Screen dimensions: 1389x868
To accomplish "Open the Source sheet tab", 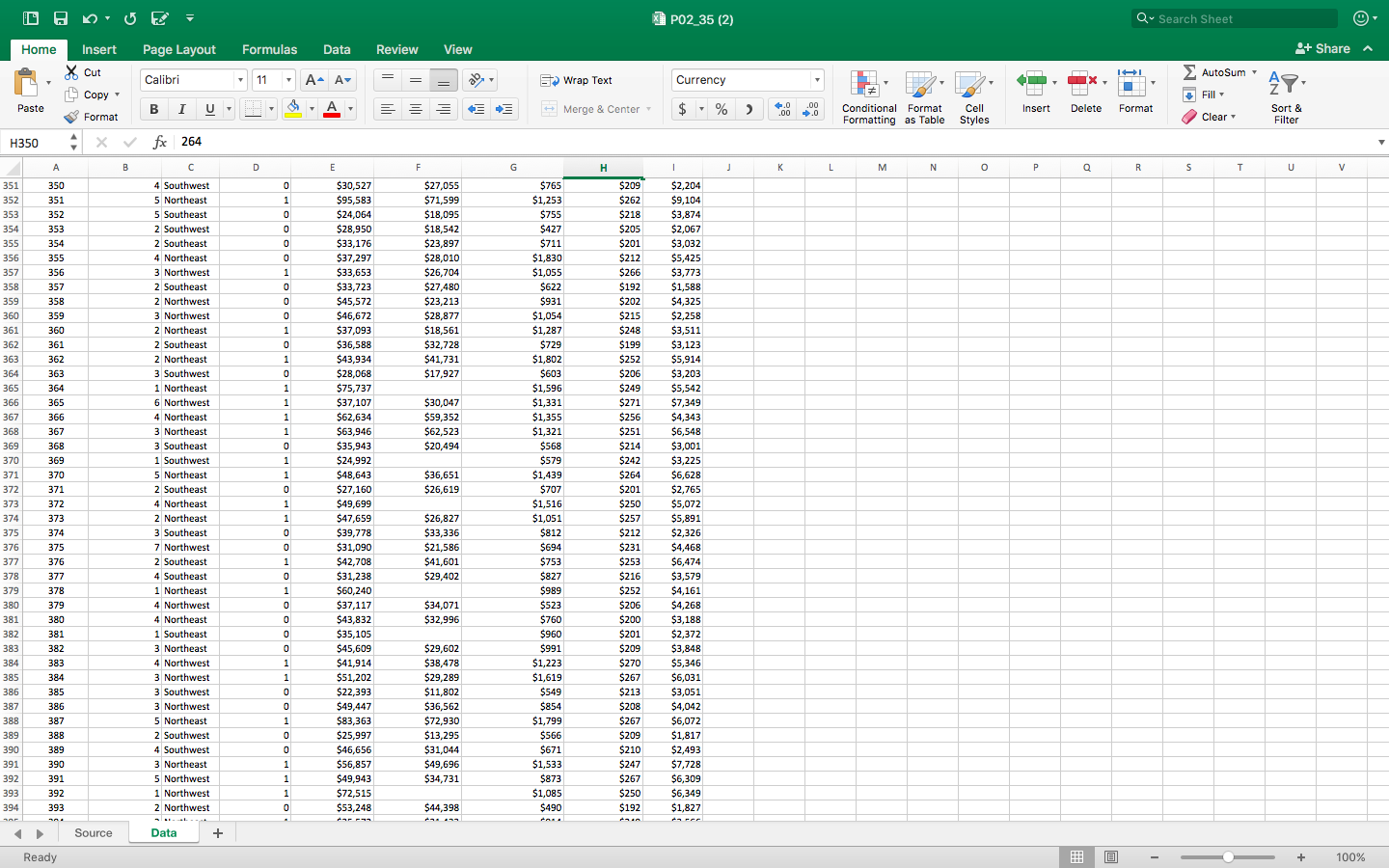I will [x=94, y=833].
